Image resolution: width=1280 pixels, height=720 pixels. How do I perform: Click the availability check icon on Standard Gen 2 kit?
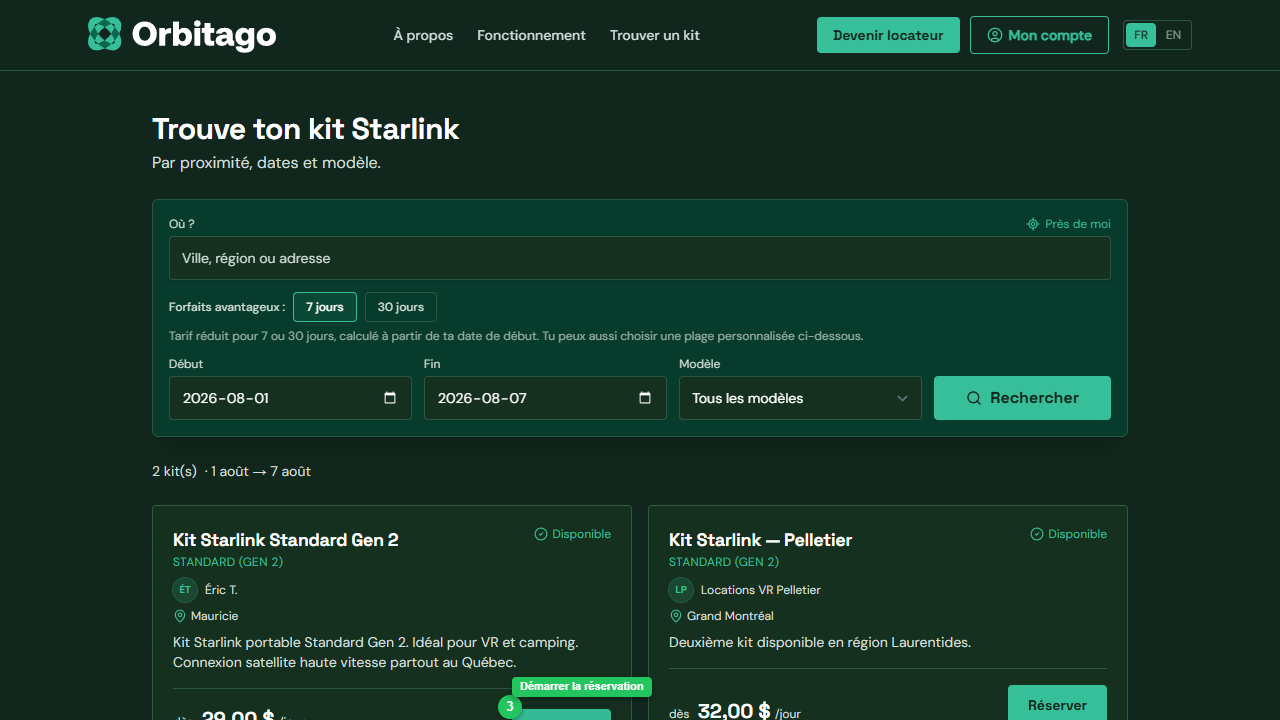[541, 534]
